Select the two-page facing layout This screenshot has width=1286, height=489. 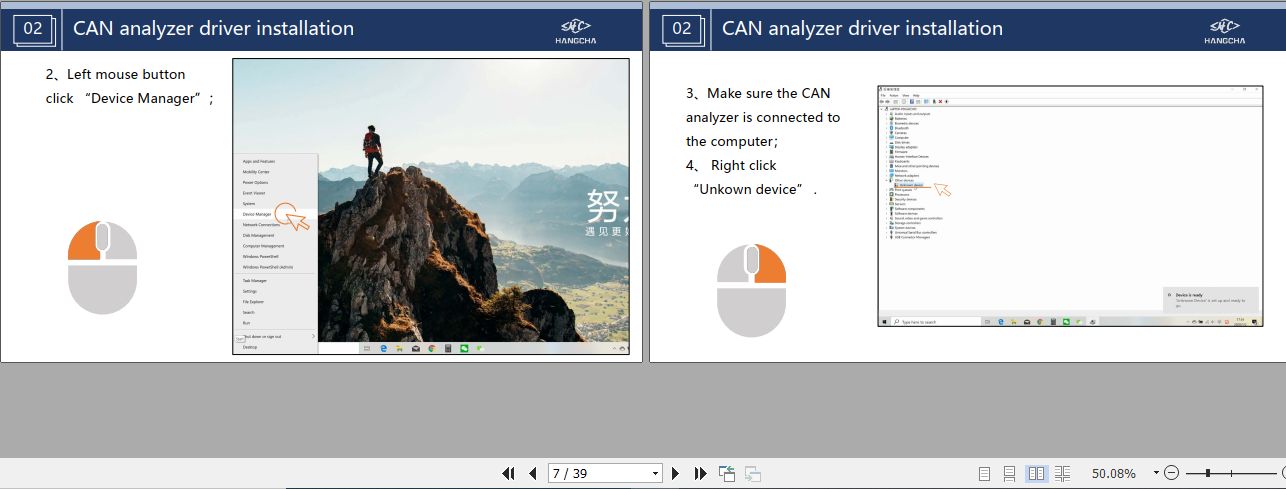pos(1037,473)
